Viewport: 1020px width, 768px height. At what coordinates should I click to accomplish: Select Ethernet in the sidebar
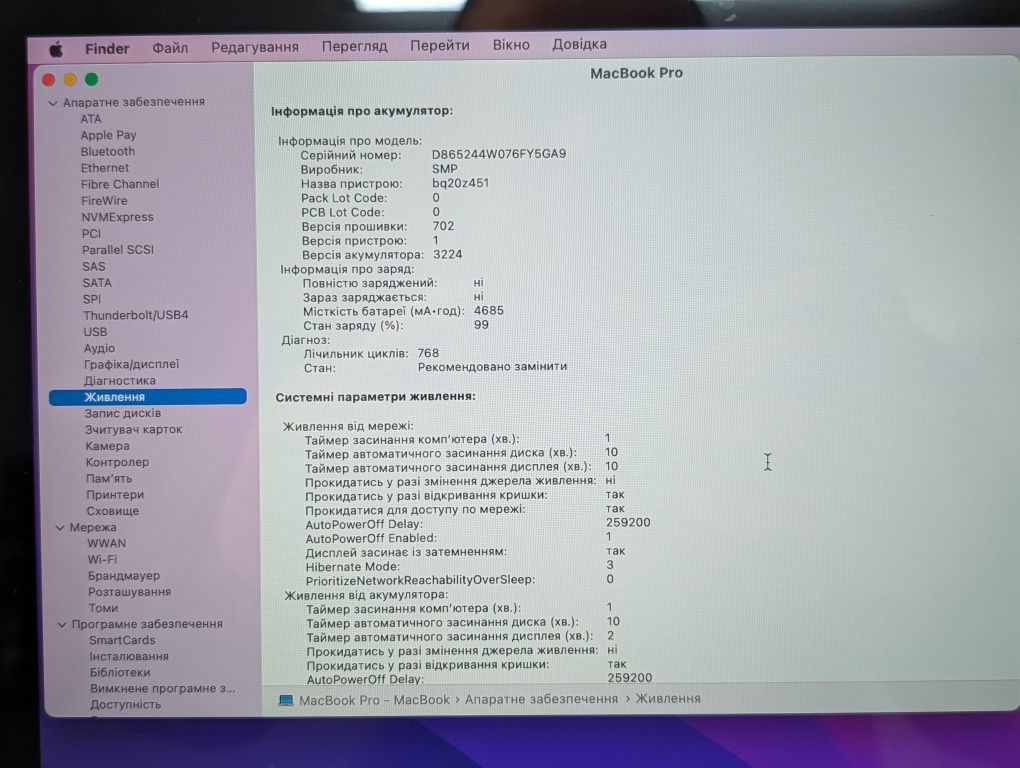click(105, 168)
